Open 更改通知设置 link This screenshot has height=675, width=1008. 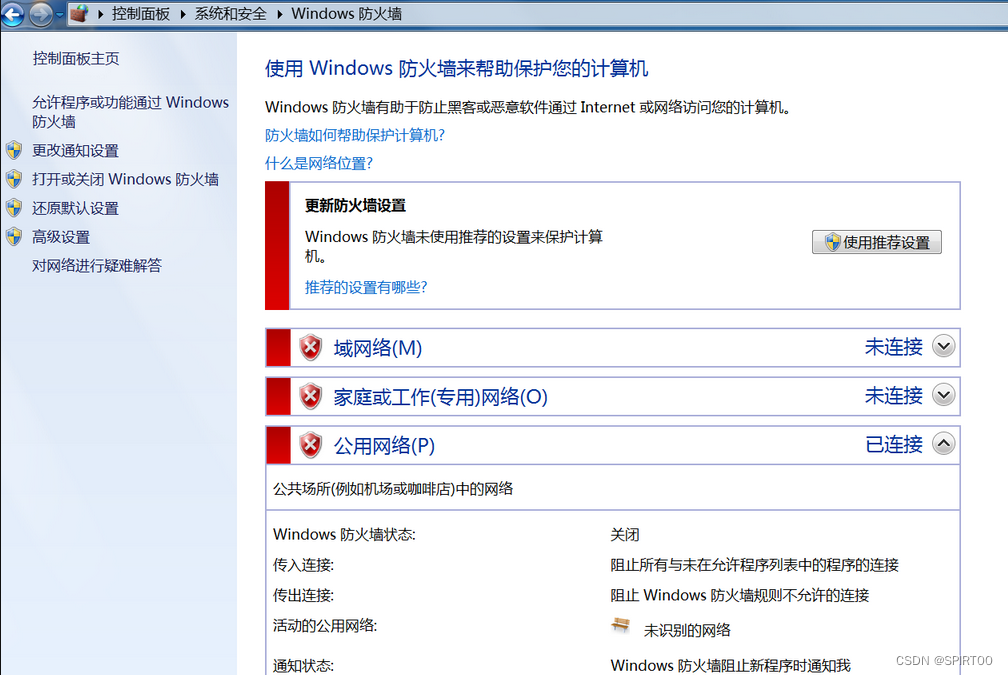(x=76, y=150)
